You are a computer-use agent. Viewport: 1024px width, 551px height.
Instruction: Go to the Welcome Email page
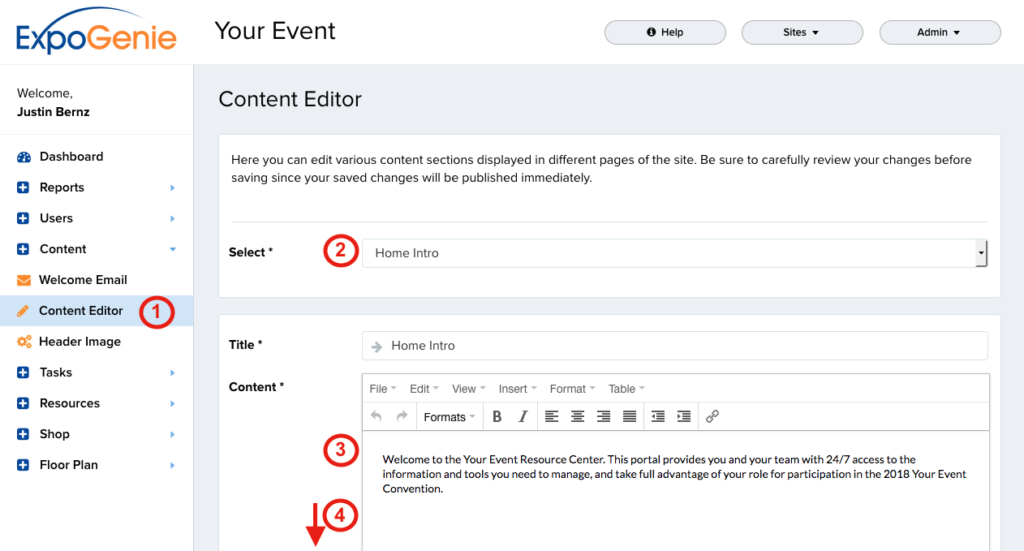tap(83, 280)
